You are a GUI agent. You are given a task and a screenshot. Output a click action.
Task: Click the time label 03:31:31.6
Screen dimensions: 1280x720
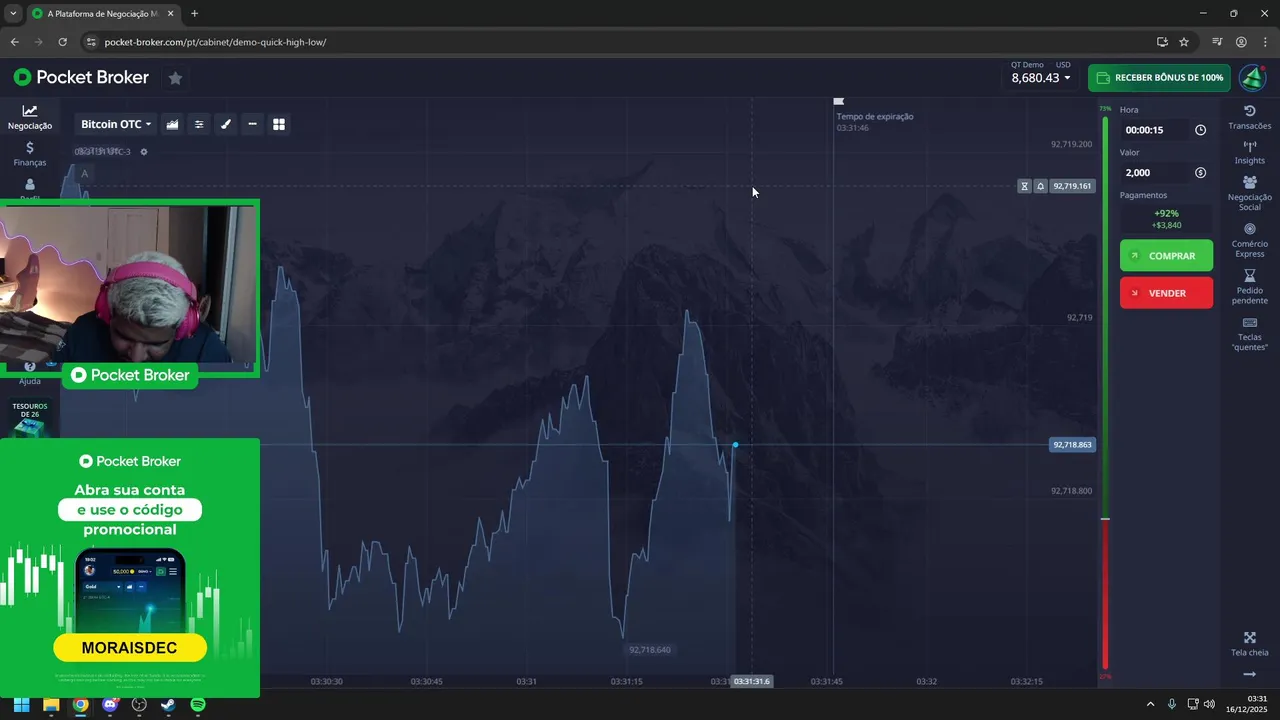pos(752,681)
